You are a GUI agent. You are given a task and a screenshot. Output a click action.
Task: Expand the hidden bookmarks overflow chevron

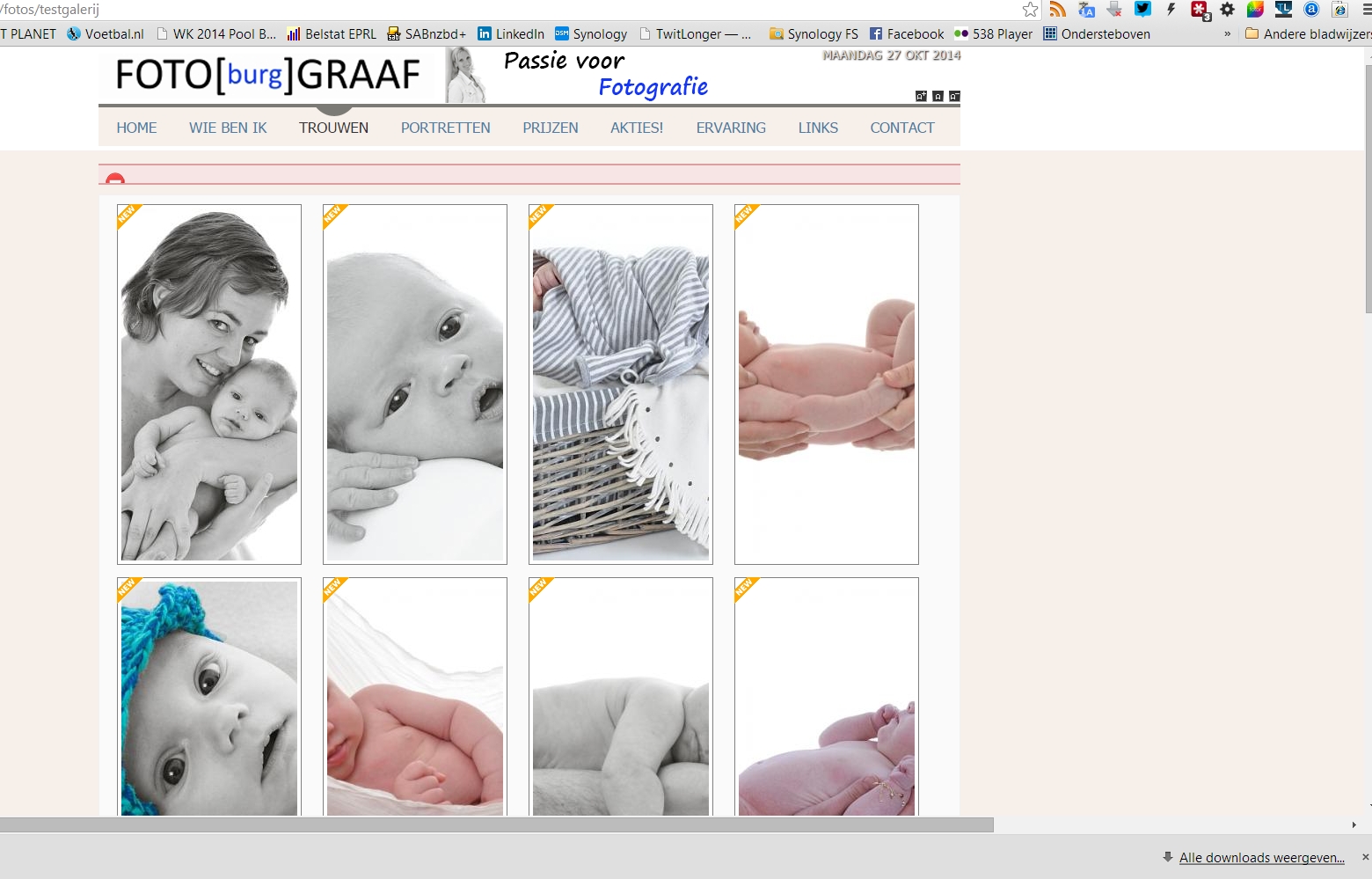[x=1228, y=34]
